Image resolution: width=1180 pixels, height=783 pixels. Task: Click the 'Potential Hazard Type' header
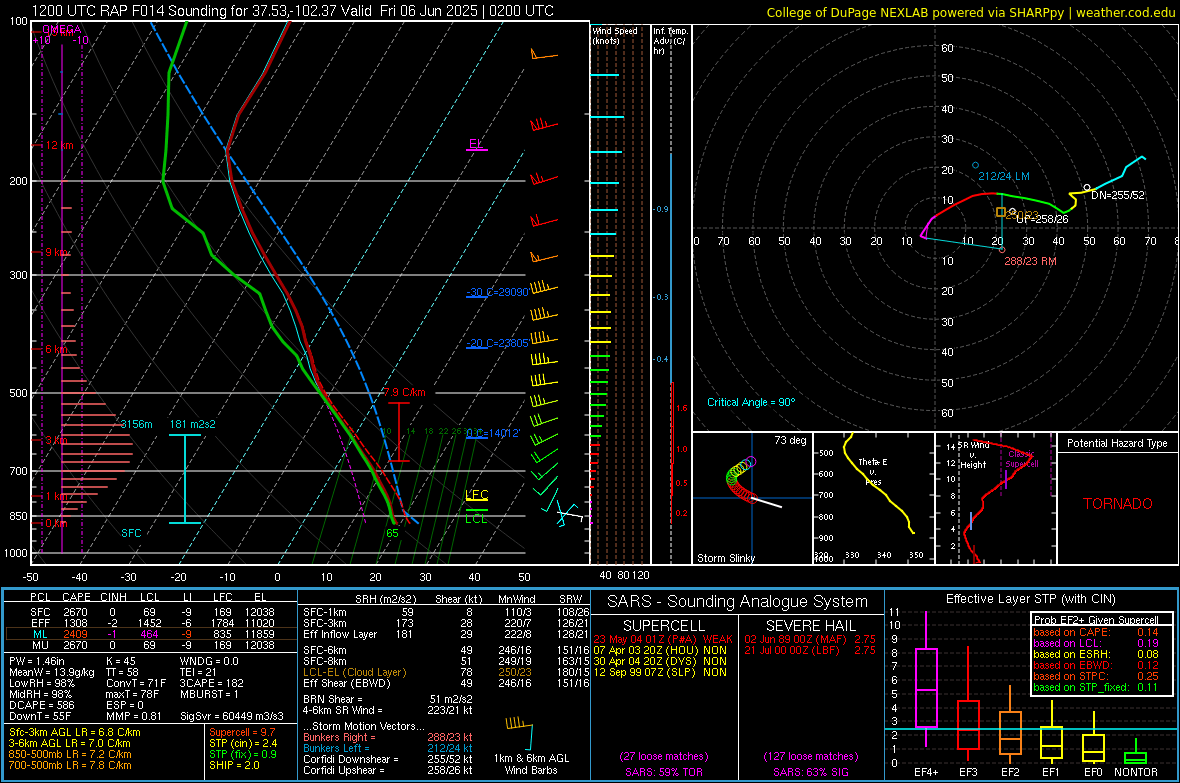1117,443
